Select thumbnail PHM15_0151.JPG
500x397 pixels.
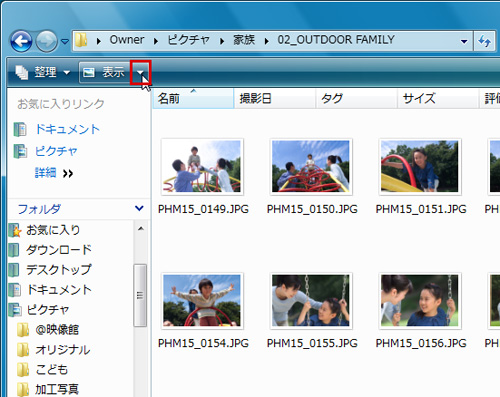click(x=420, y=167)
